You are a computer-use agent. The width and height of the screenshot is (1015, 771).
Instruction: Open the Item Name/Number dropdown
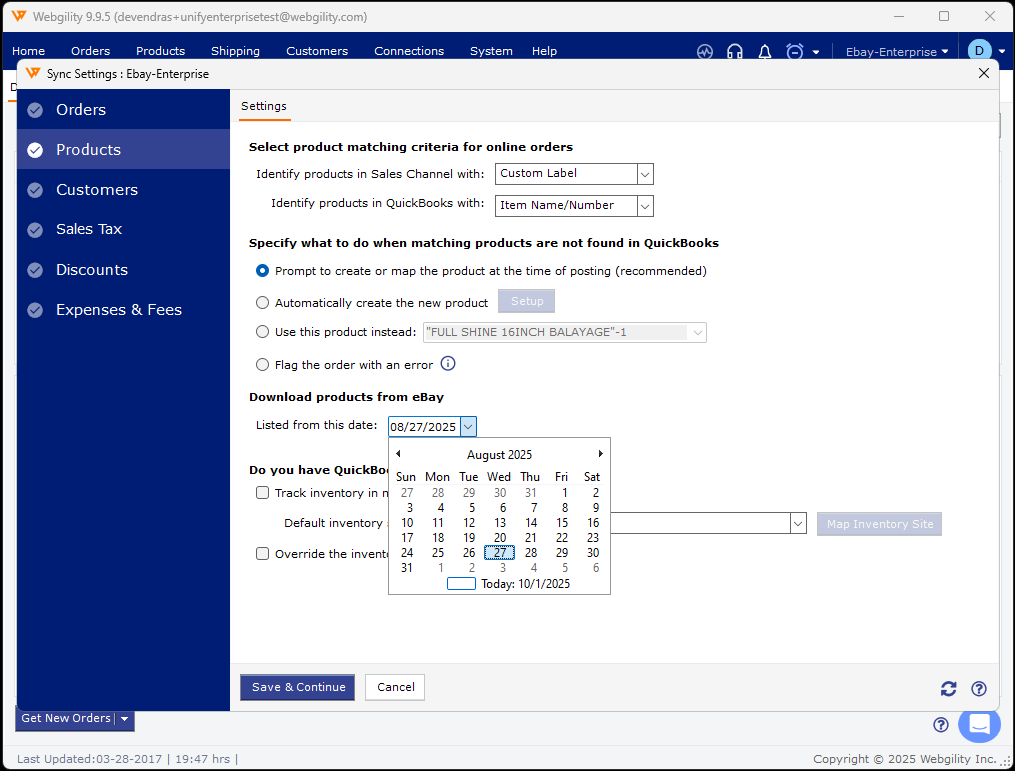[x=645, y=206]
